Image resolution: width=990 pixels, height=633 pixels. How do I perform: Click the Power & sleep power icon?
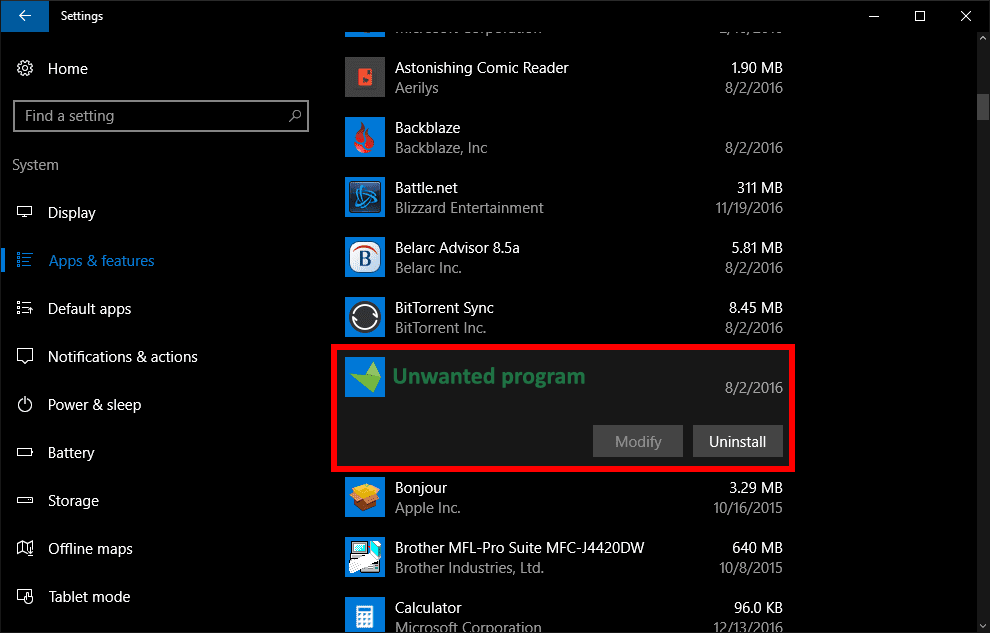[x=25, y=404]
